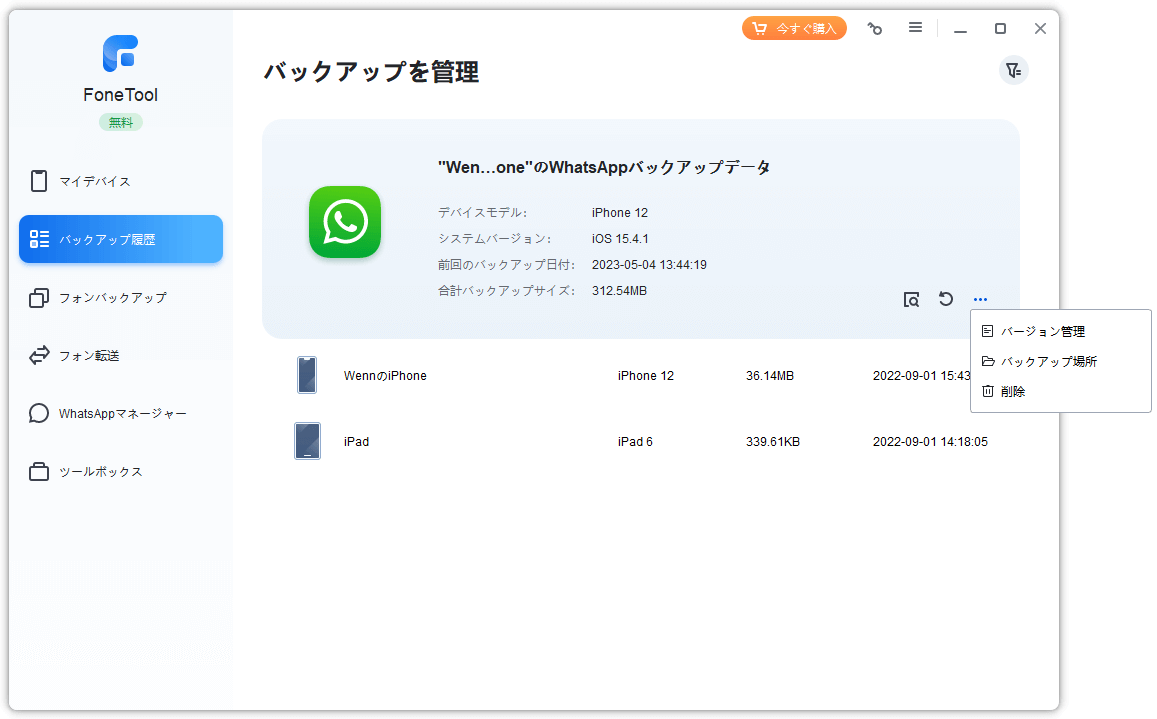Choose バックアップ場所 in the popup menu

pos(1048,361)
